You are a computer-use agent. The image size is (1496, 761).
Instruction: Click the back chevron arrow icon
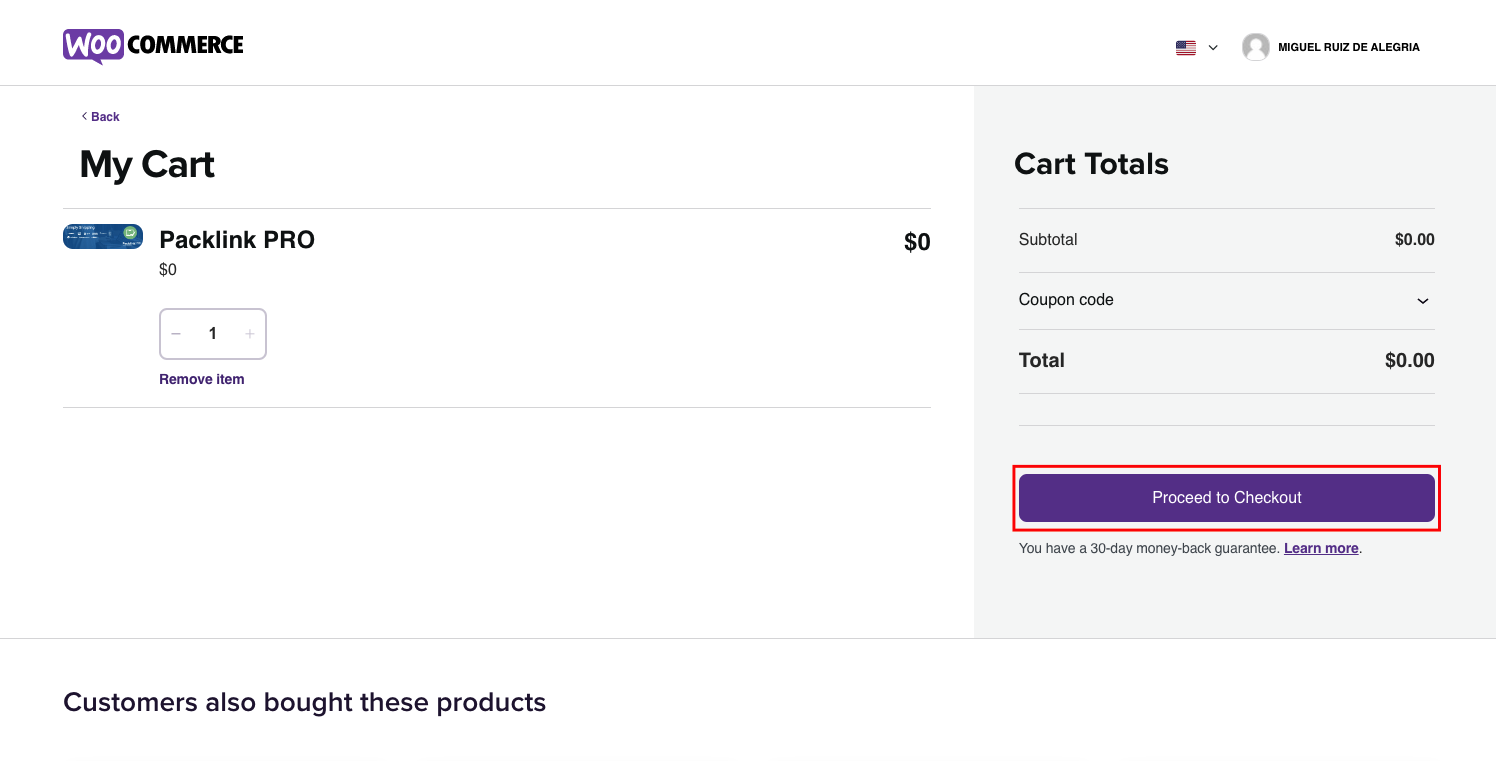[84, 116]
